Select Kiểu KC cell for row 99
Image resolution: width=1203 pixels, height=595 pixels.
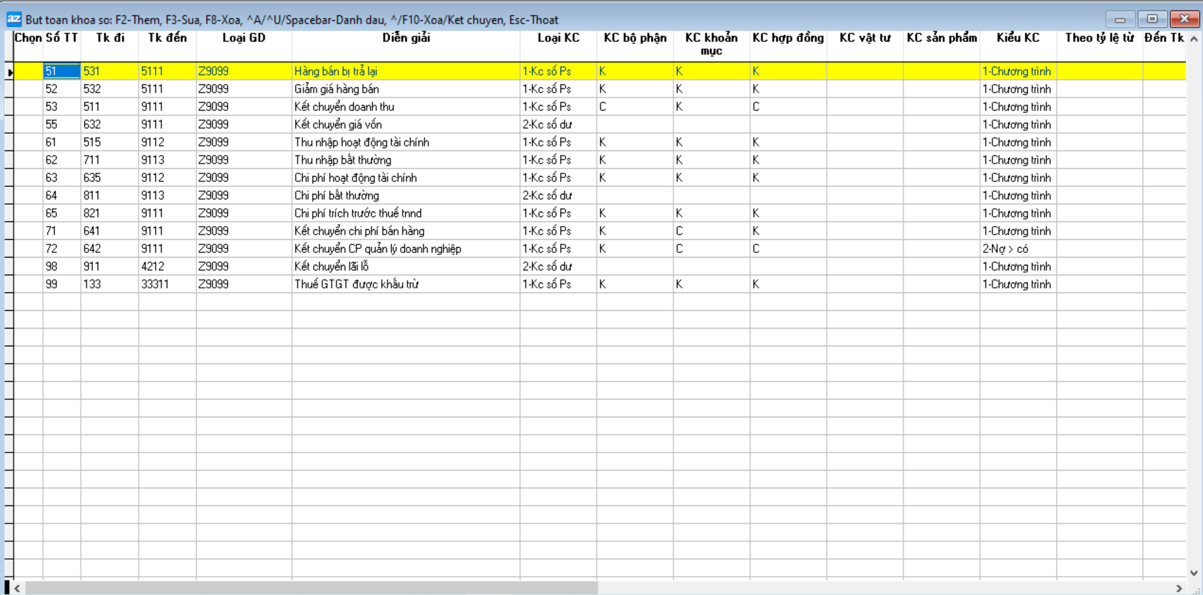[1017, 285]
